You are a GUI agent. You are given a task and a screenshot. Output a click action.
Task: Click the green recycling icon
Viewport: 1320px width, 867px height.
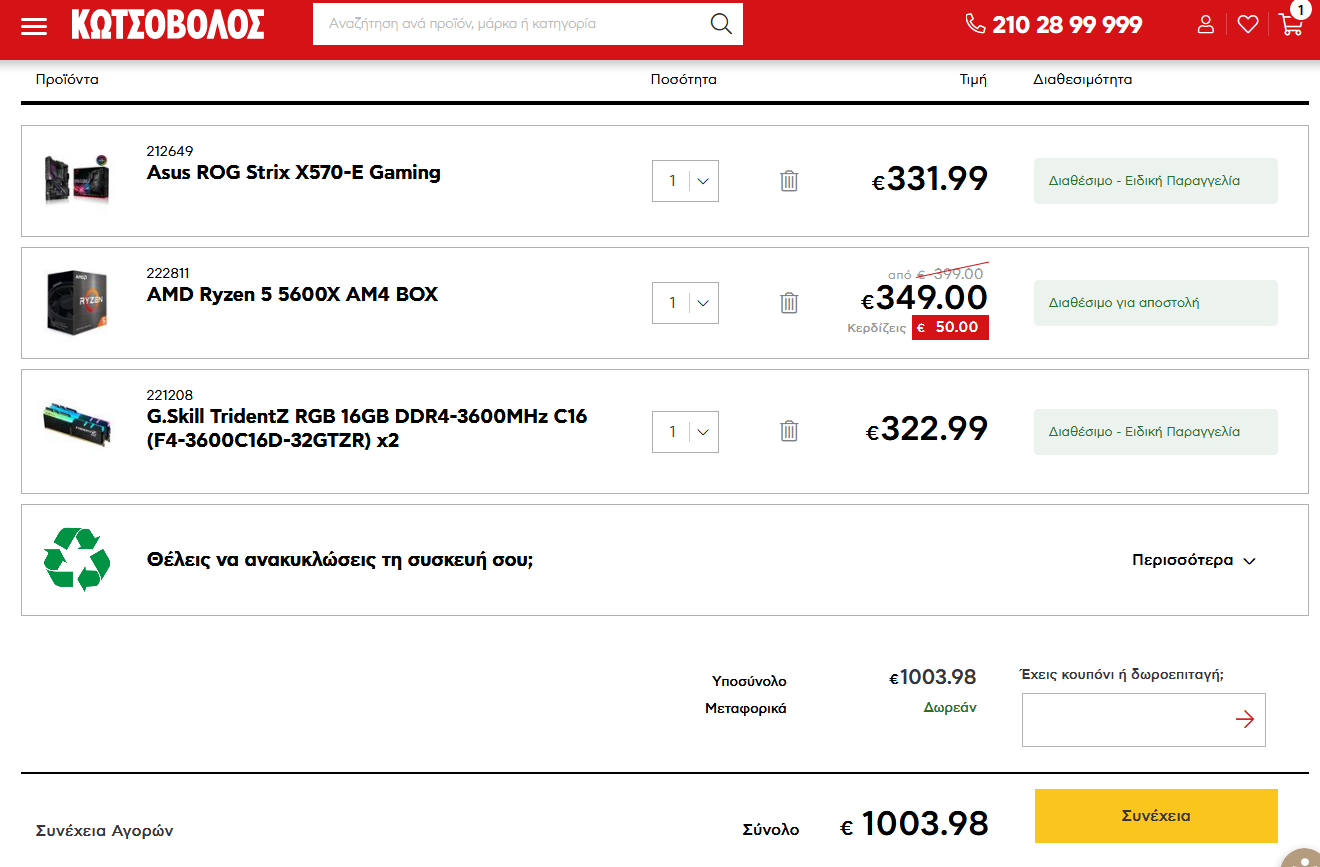point(77,559)
